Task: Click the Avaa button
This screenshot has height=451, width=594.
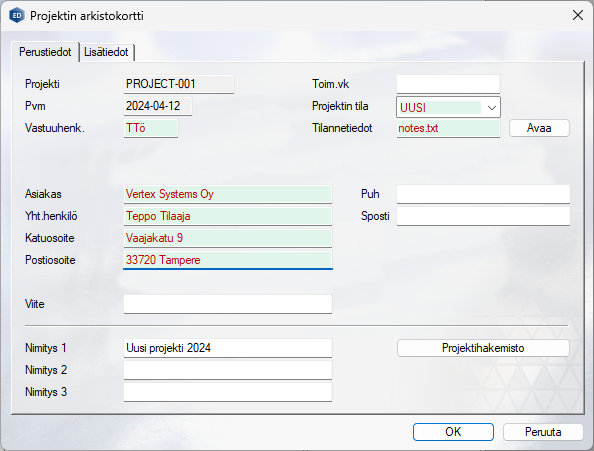Action: [x=539, y=128]
